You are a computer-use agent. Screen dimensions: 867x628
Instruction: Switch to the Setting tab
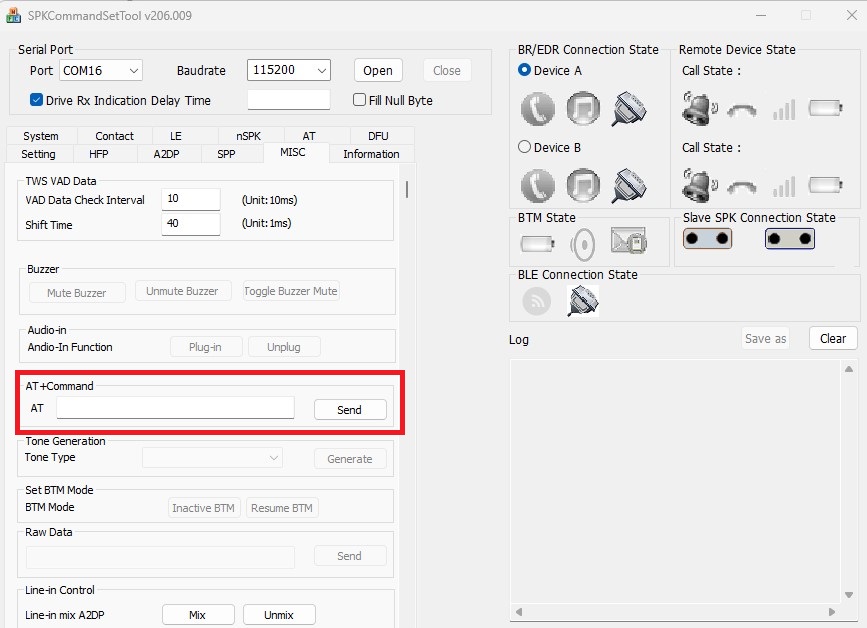coord(38,154)
